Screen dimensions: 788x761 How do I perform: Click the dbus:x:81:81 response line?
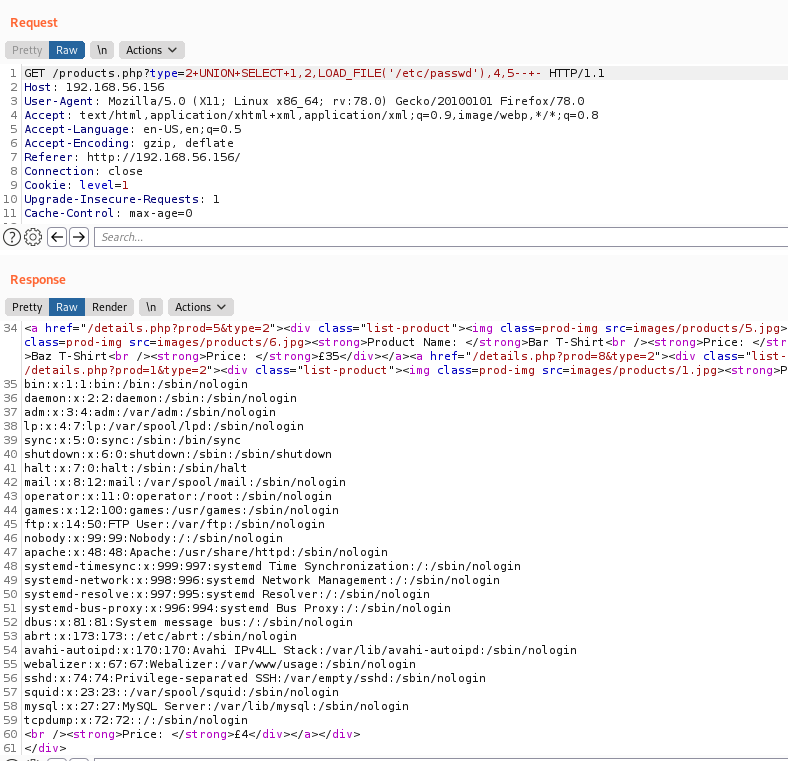coord(188,623)
